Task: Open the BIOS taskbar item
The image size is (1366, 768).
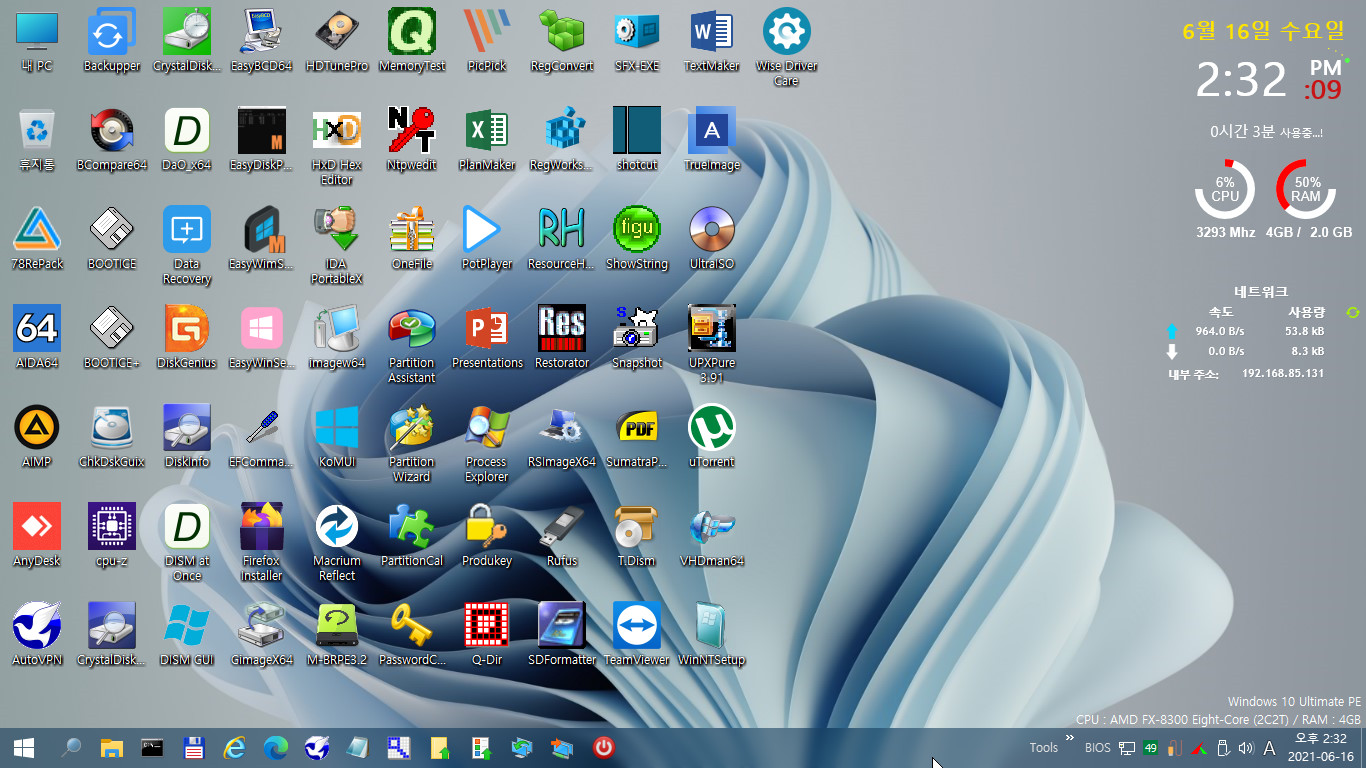Action: point(1097,747)
